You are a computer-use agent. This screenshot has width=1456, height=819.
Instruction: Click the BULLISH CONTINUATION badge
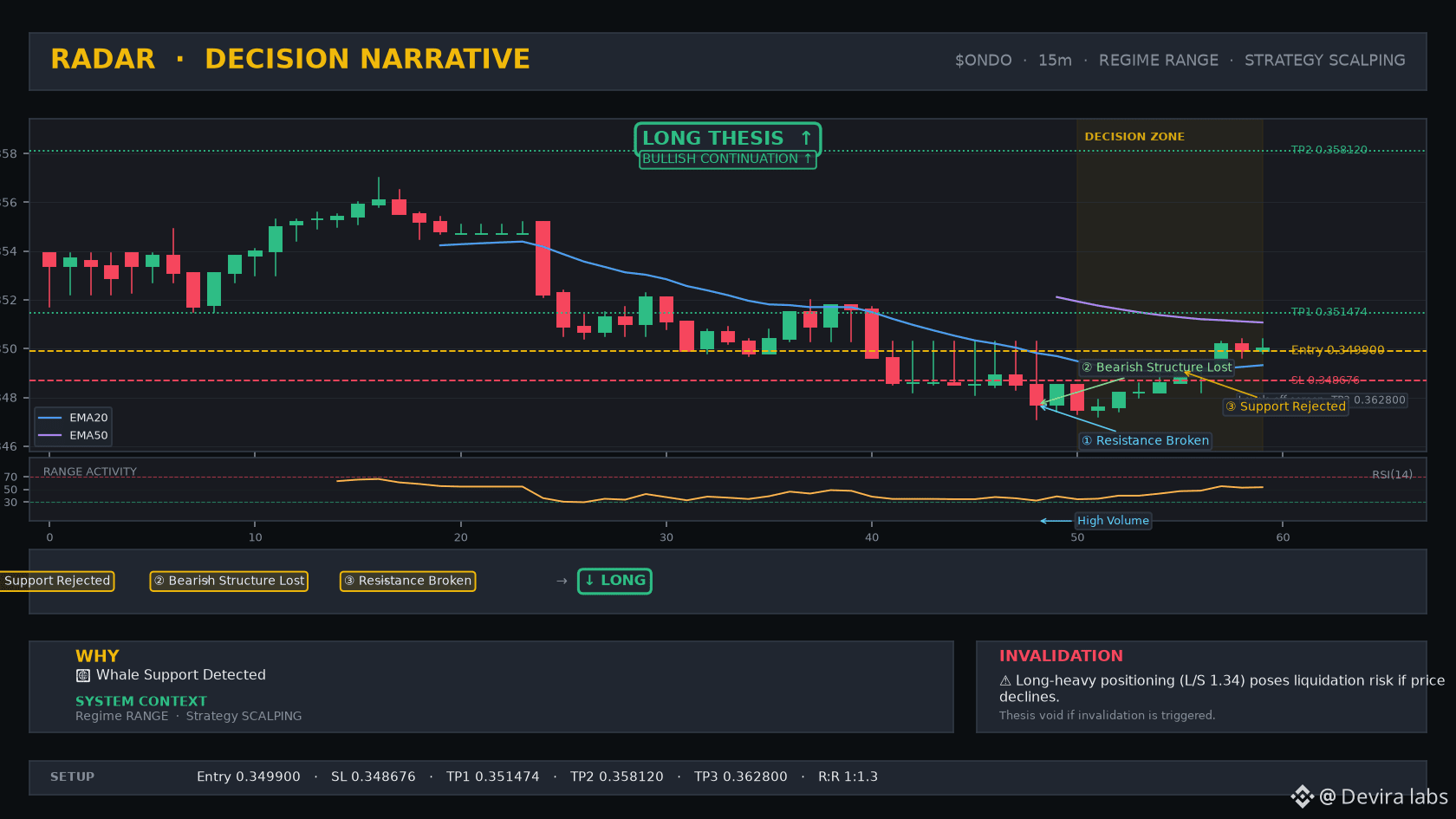(728, 159)
